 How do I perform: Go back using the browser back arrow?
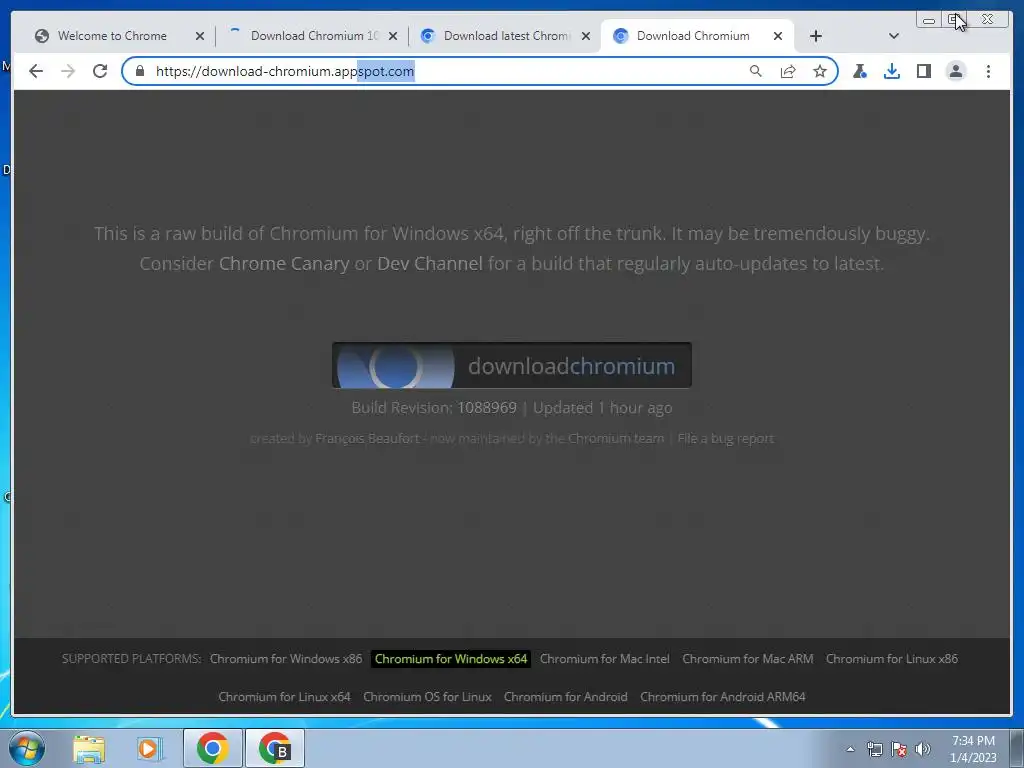pyautogui.click(x=36, y=71)
